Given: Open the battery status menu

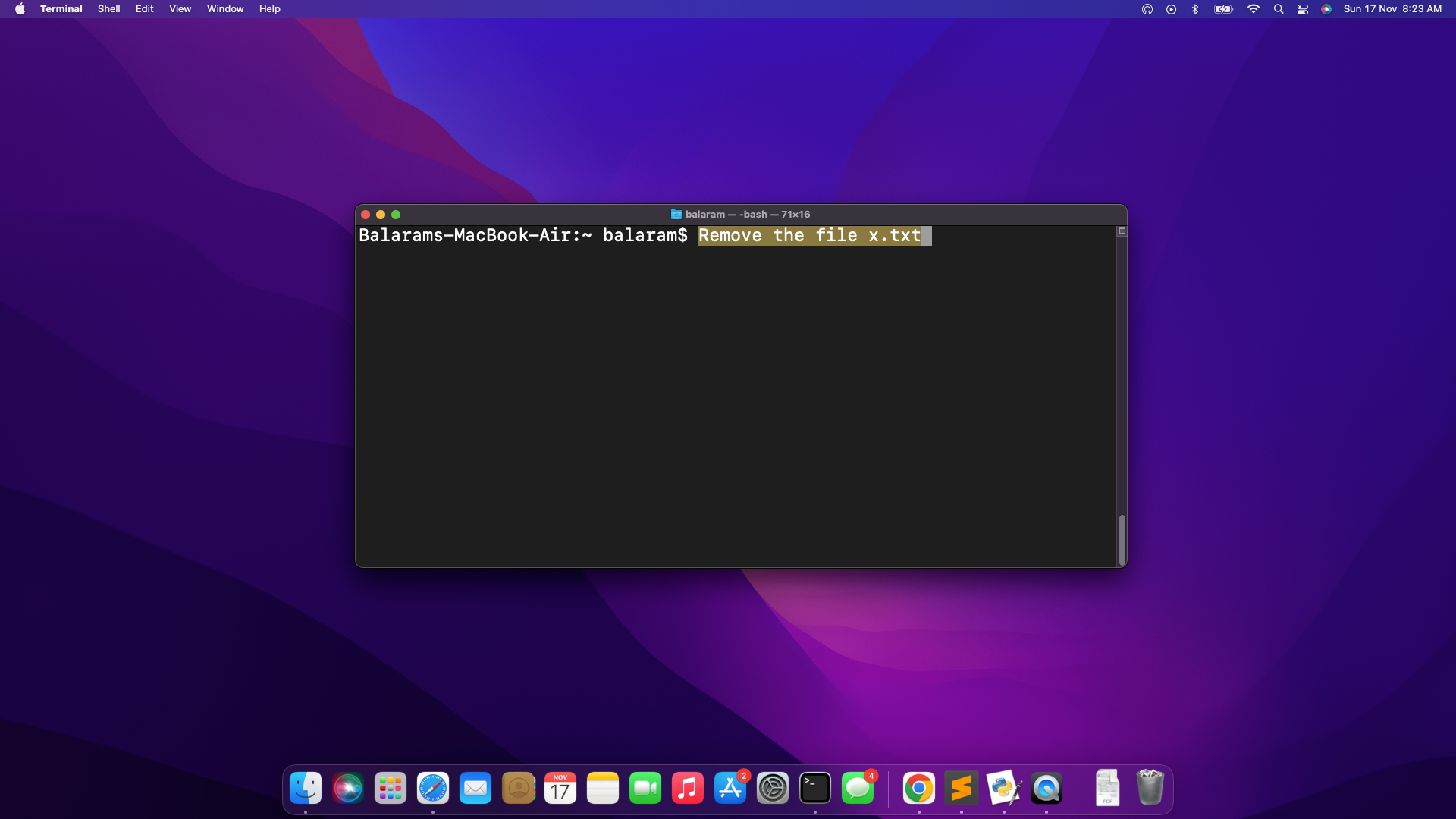Looking at the screenshot, I should point(1223,9).
